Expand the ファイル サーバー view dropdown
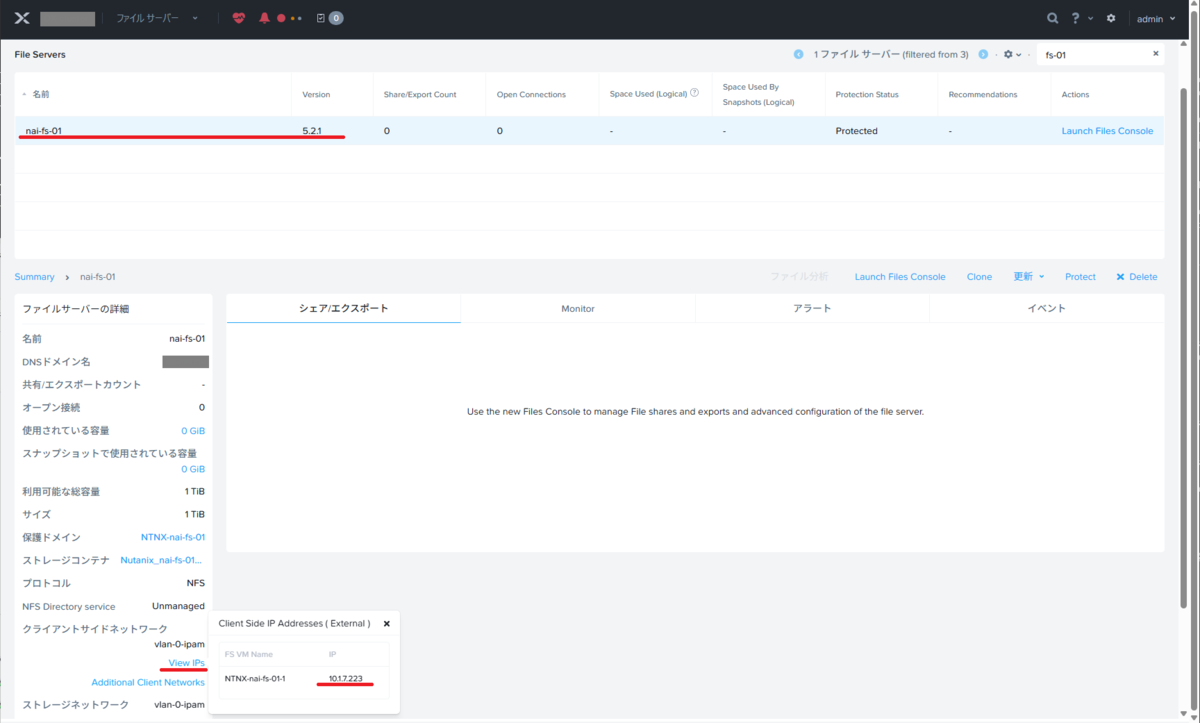This screenshot has width=1200, height=723. 158,18
